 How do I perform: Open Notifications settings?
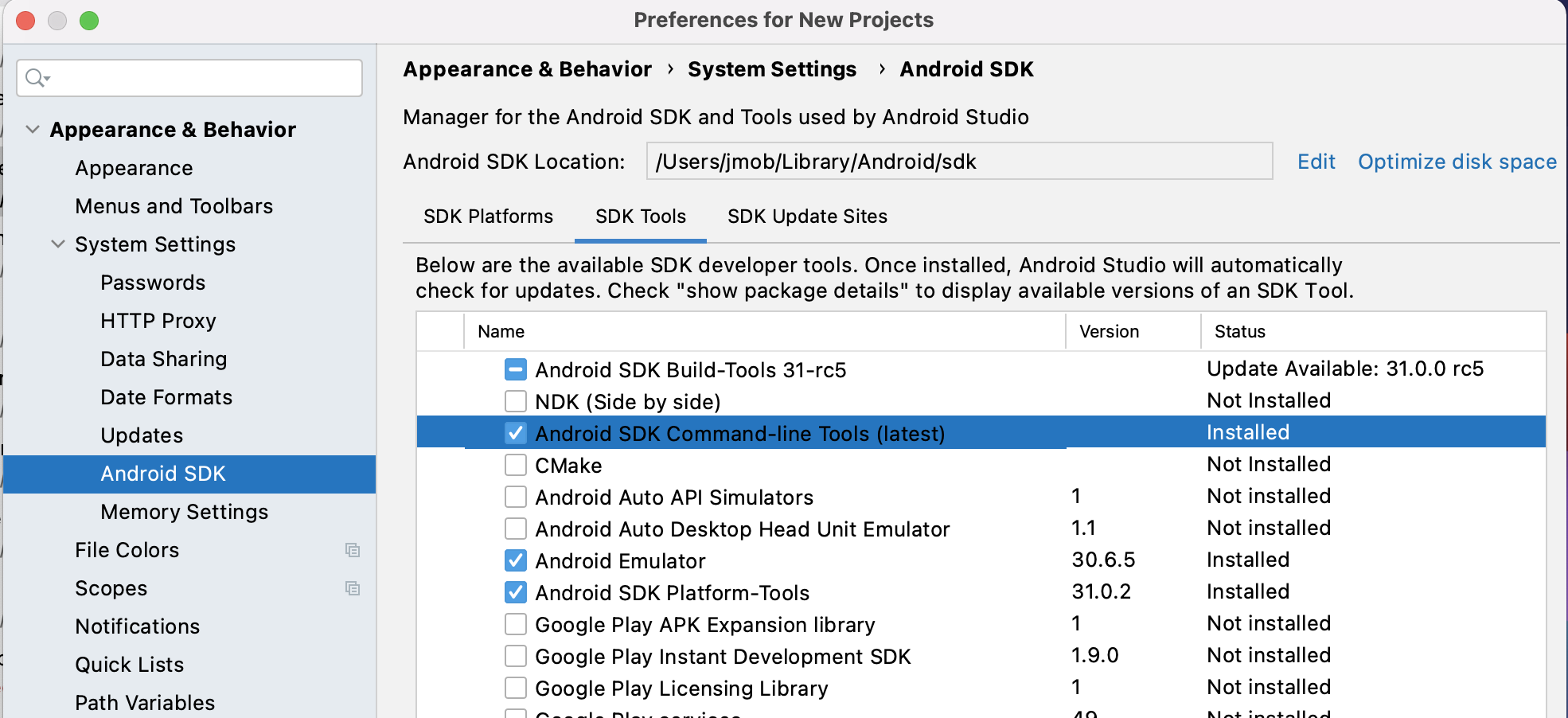(x=137, y=626)
